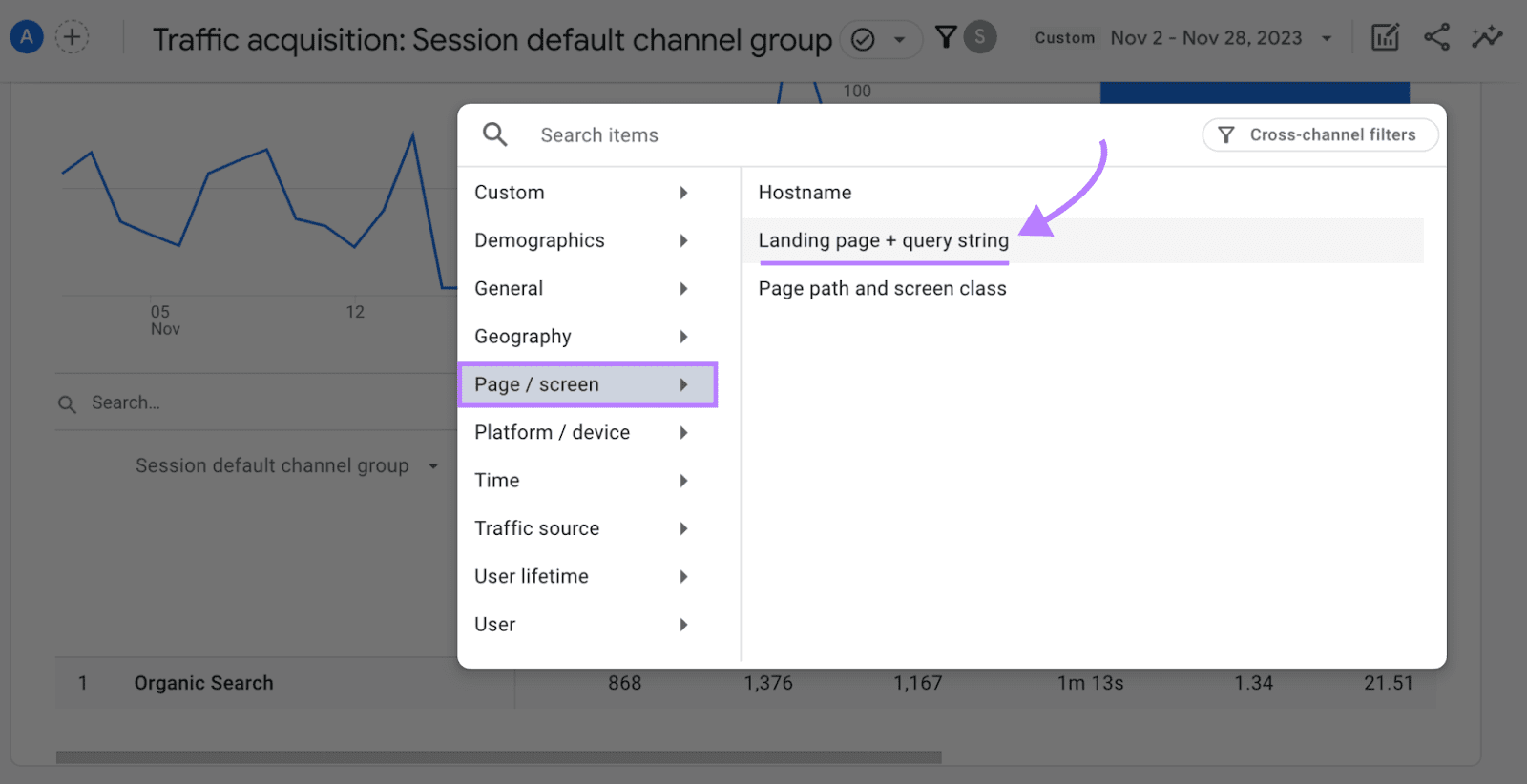
Task: Open the date range dropdown arrow
Action: pos(1327,39)
